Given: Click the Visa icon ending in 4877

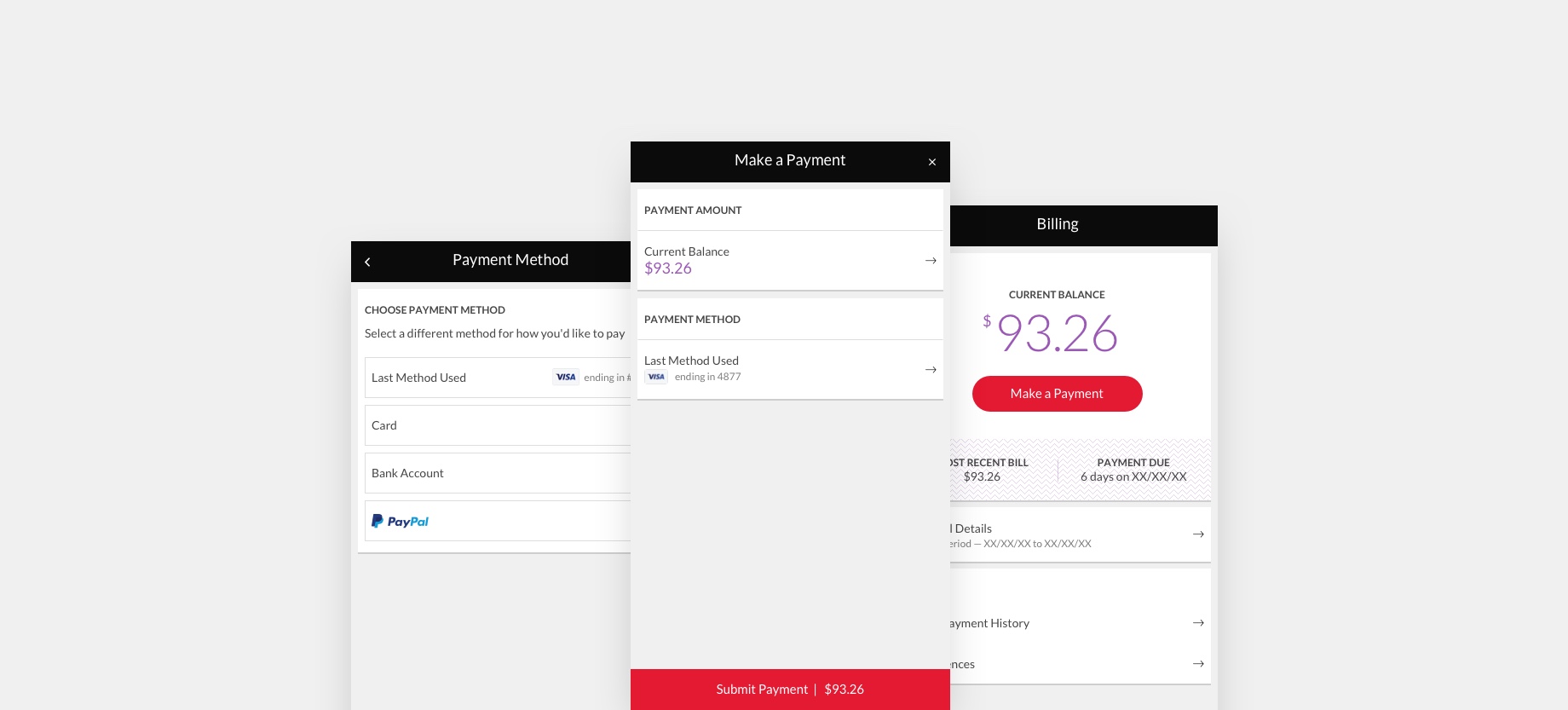Looking at the screenshot, I should [x=656, y=377].
